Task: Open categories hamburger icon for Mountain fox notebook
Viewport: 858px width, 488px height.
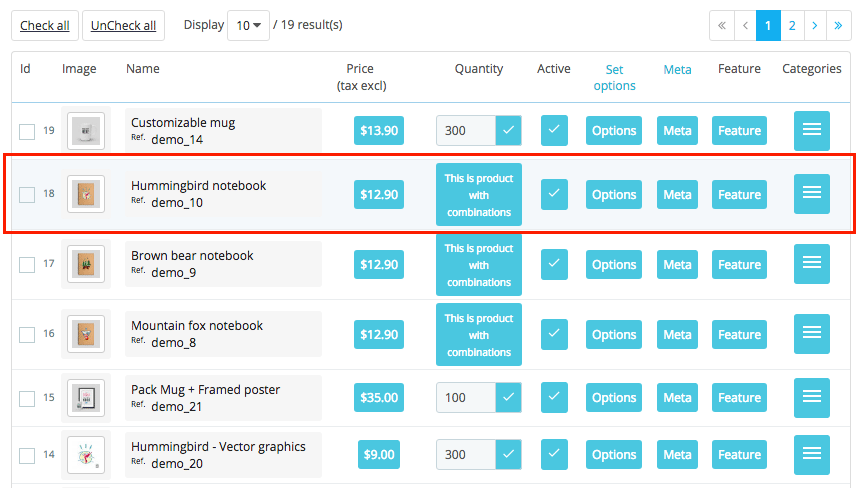Action: pos(811,334)
